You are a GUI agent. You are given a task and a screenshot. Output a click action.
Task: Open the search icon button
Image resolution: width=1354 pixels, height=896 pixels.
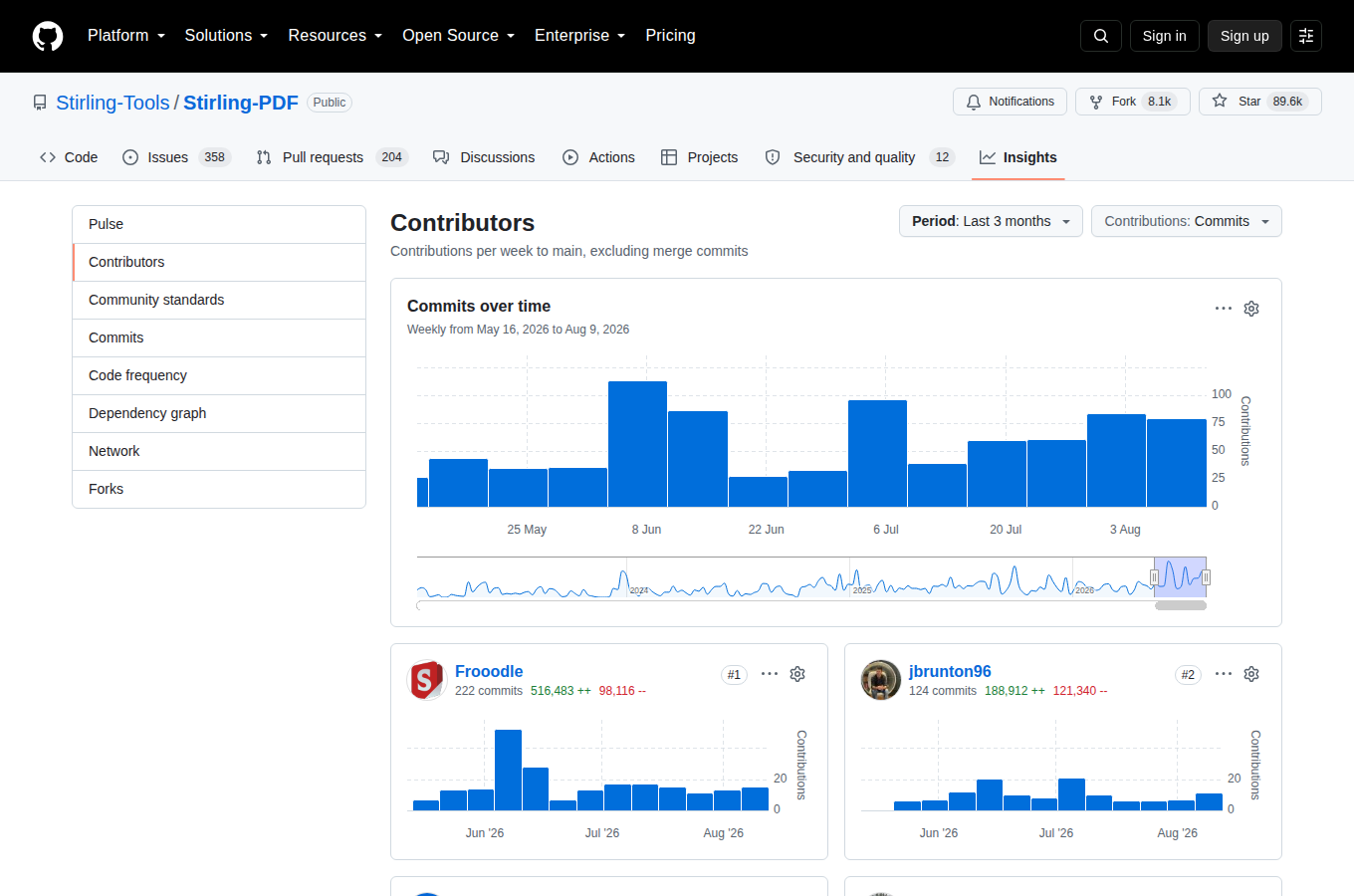(x=1101, y=36)
